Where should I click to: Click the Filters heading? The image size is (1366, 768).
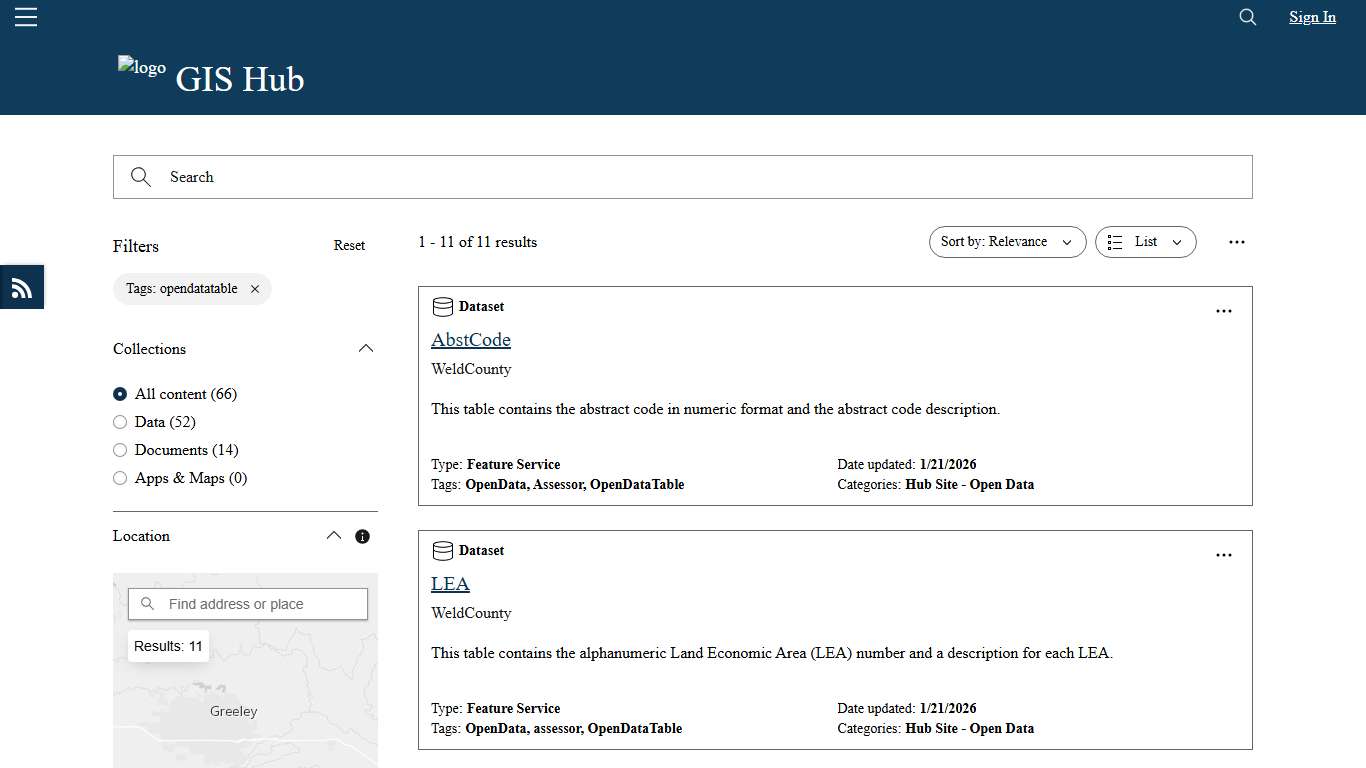coord(135,246)
